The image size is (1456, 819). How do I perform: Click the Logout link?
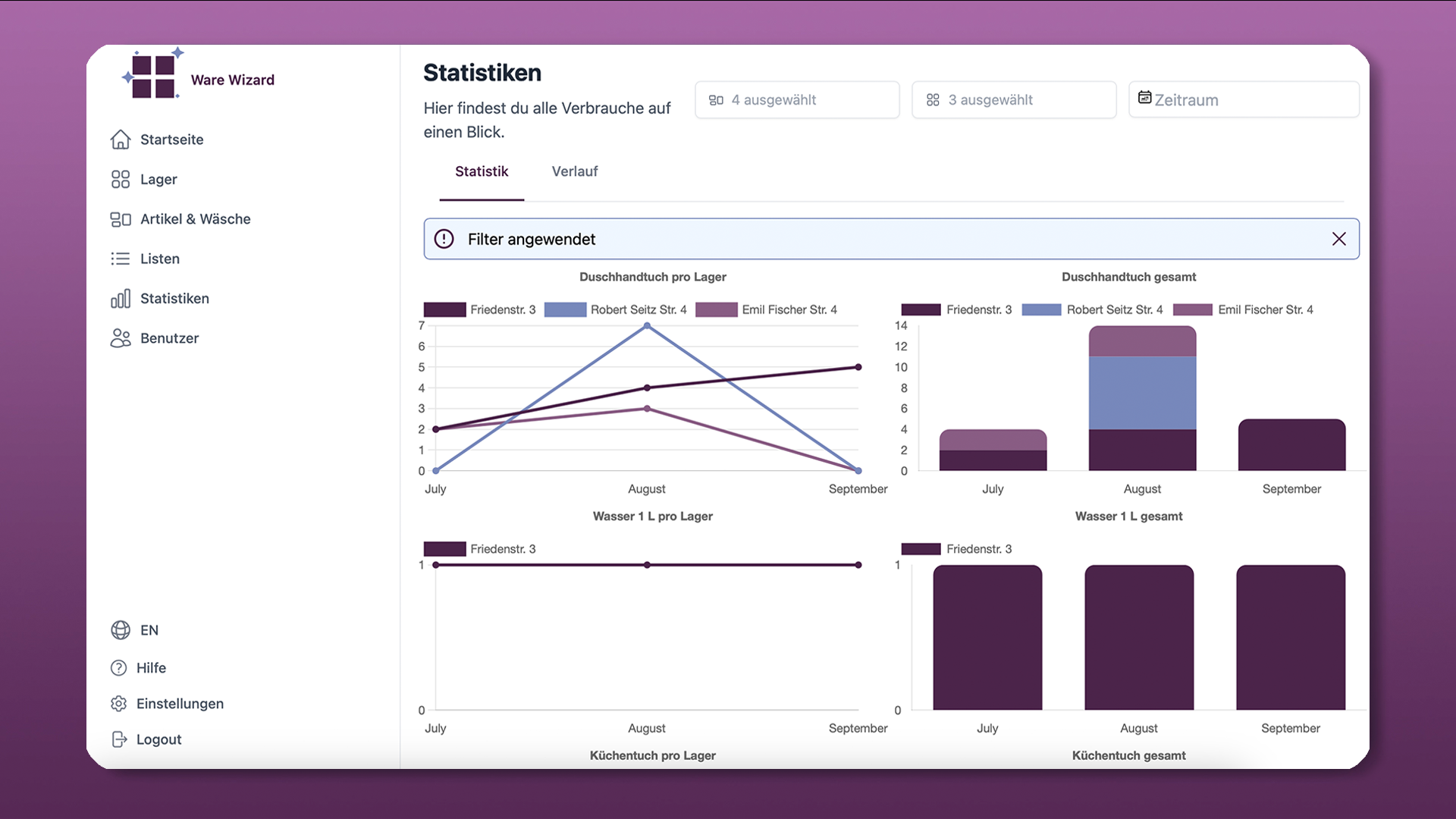pyautogui.click(x=158, y=739)
